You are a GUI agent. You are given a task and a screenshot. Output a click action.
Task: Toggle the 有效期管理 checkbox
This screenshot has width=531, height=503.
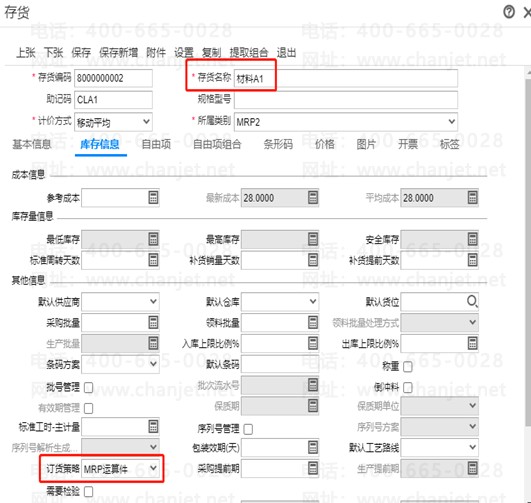(x=88, y=408)
